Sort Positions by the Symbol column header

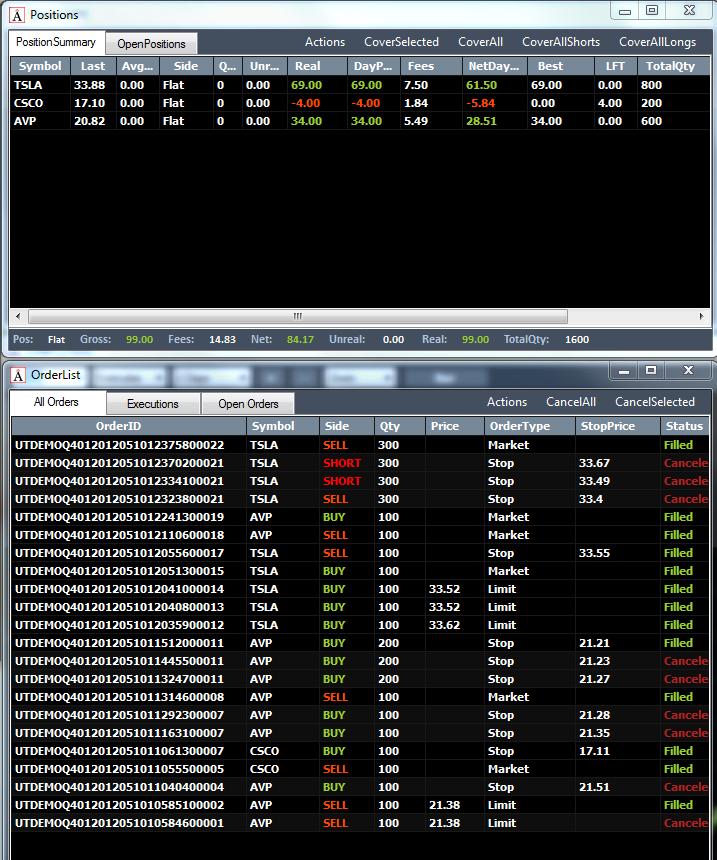pyautogui.click(x=41, y=66)
